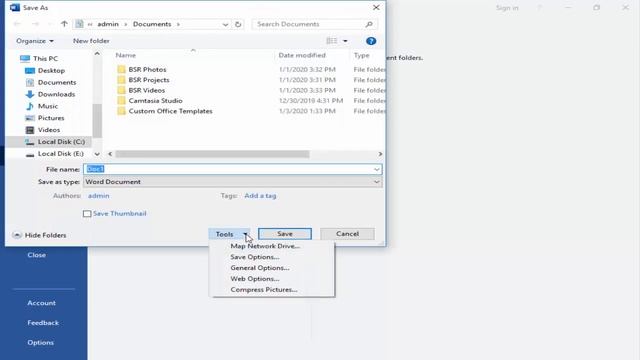640x360 pixels.
Task: Click admin in the address bar breadcrumb
Action: click(x=108, y=24)
